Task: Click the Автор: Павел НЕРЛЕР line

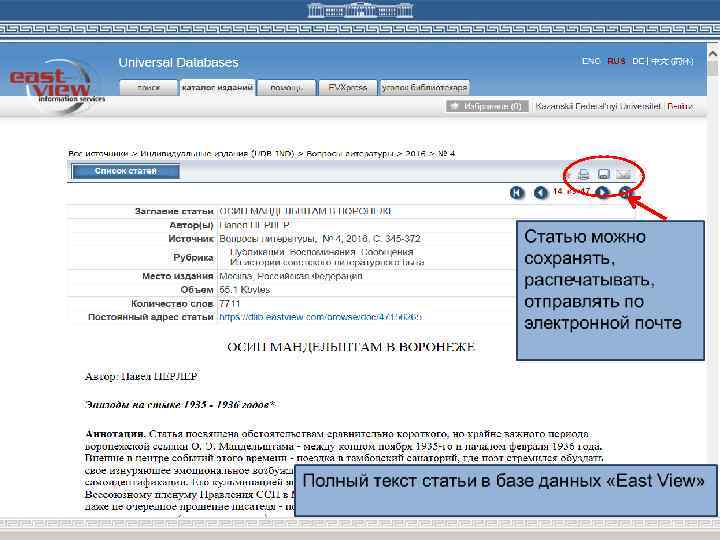Action: point(141,377)
